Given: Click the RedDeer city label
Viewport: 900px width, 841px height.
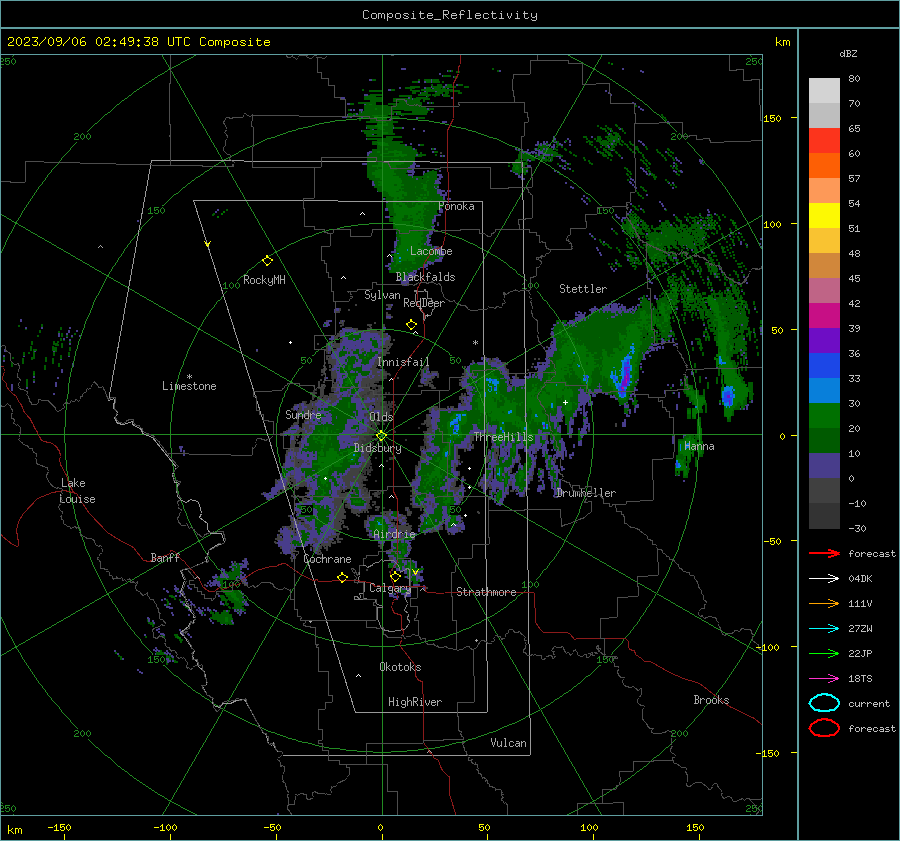Looking at the screenshot, I should [424, 303].
